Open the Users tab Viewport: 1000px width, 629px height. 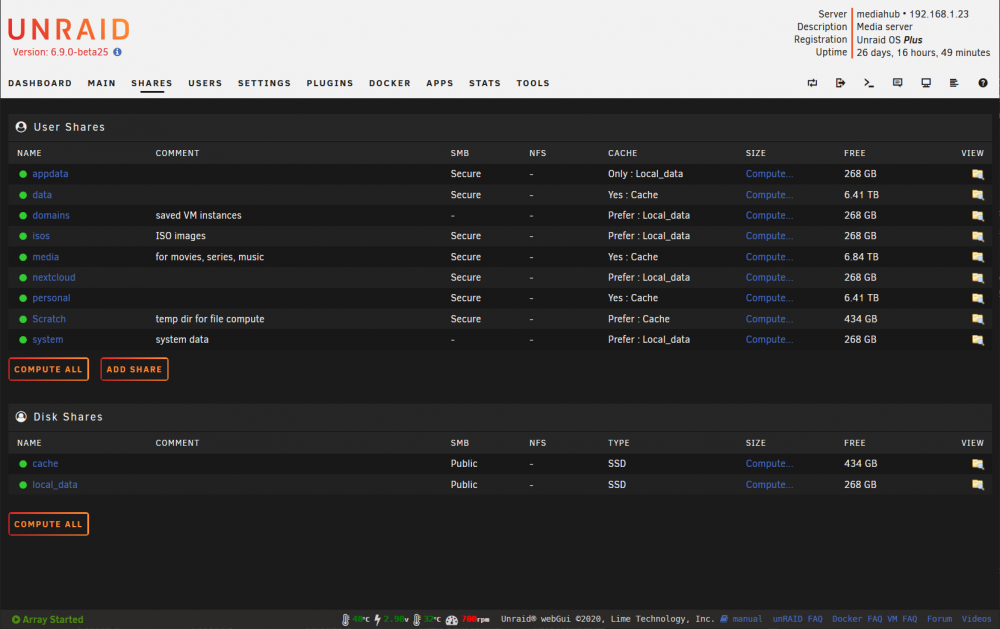point(205,83)
